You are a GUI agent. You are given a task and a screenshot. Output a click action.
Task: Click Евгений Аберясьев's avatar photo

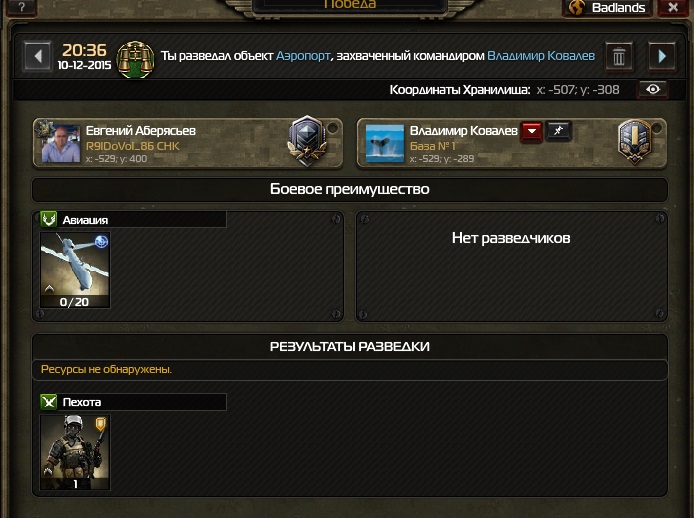pyautogui.click(x=61, y=143)
